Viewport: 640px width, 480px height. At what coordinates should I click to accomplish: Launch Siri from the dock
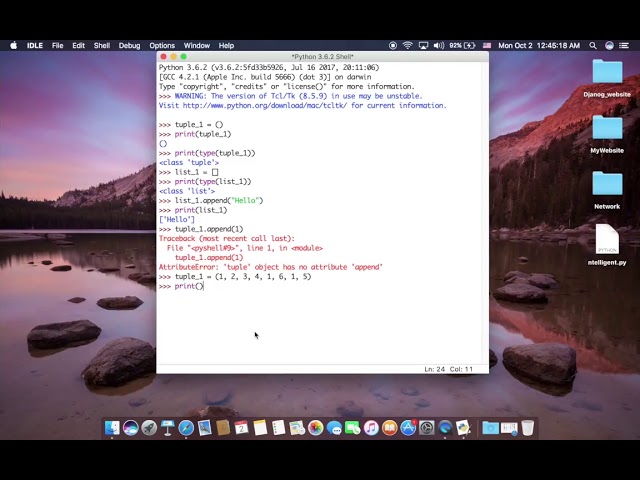click(131, 428)
